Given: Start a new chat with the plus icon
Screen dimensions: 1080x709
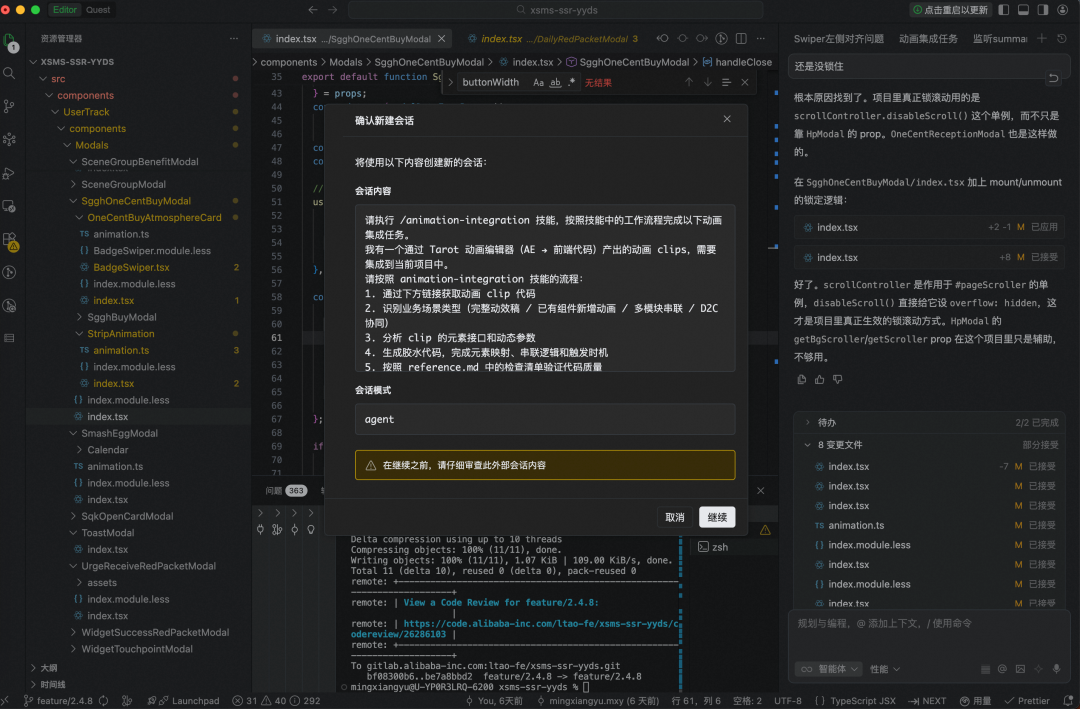Looking at the screenshot, I should [x=1041, y=39].
